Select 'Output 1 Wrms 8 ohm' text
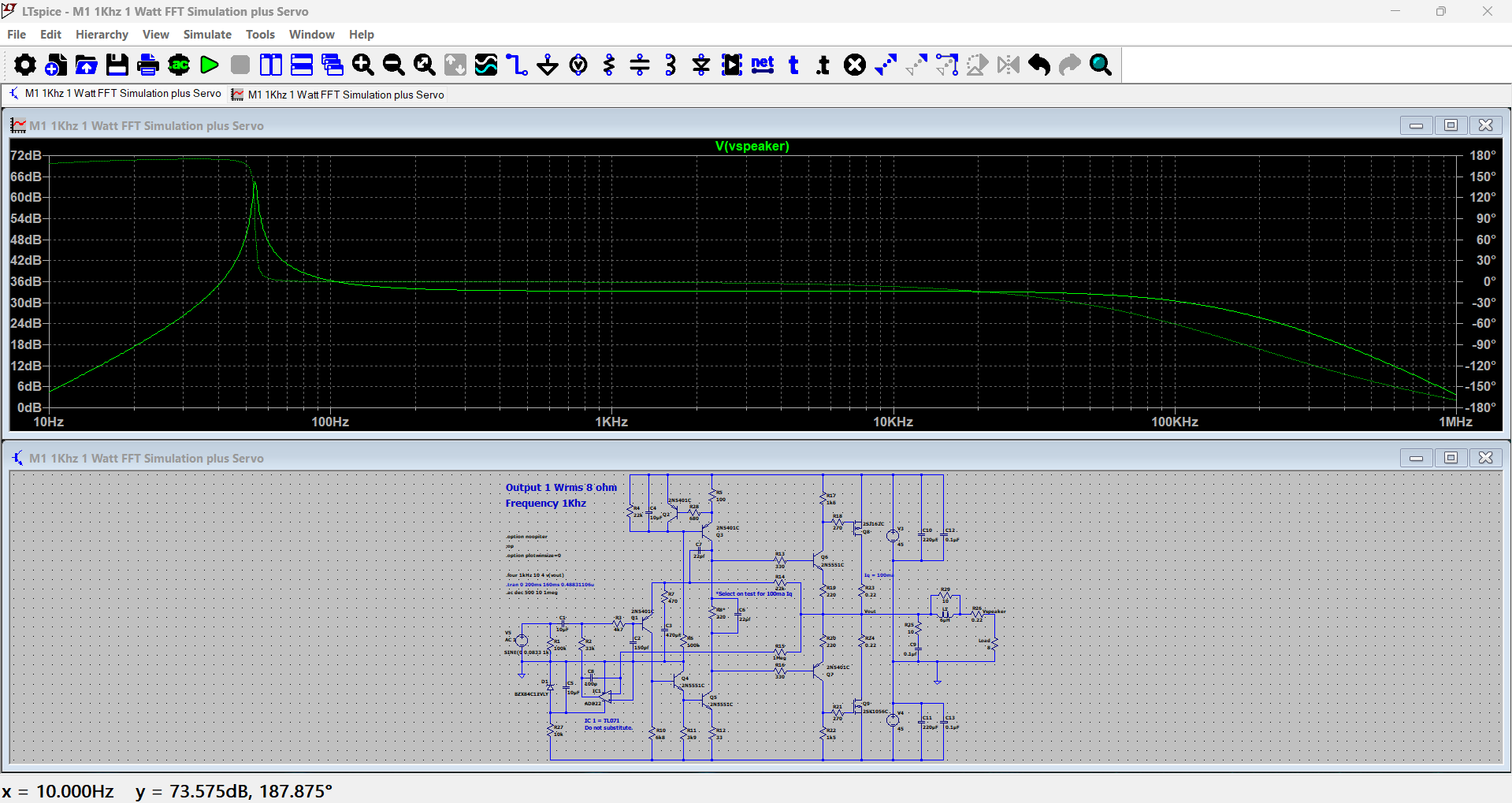This screenshot has width=1512, height=803. tap(561, 488)
